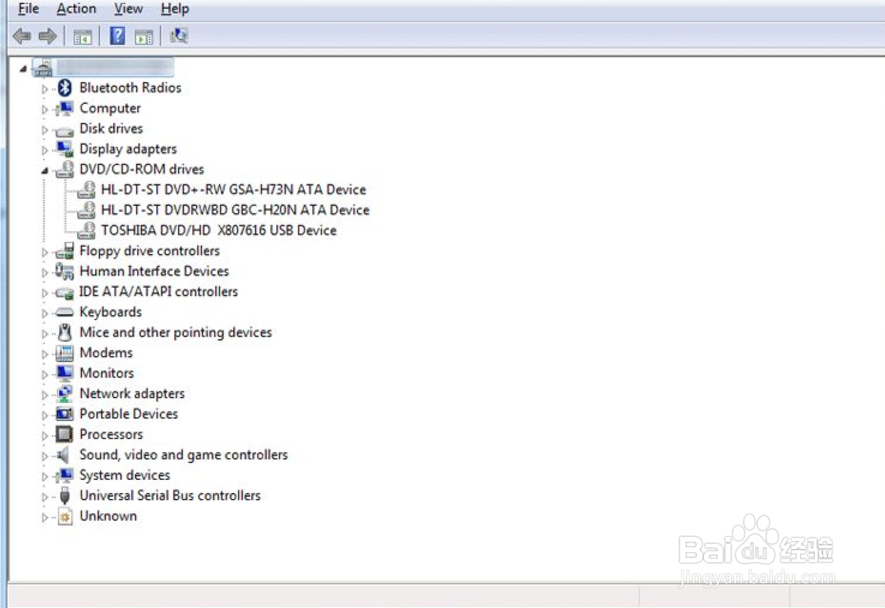Select the TOSHIBA DVD/HD X807616 USB Device icon
Viewport: 885px width, 608px height.
tap(85, 230)
